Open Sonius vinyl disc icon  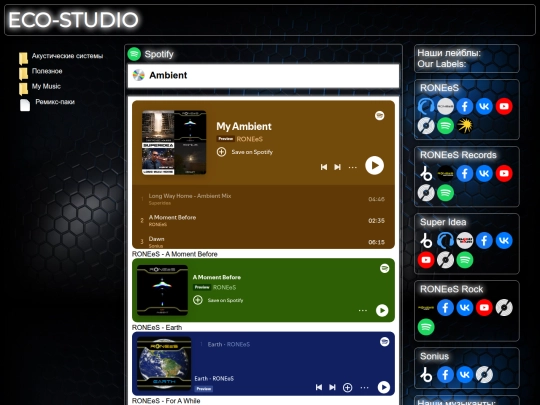click(x=484, y=375)
